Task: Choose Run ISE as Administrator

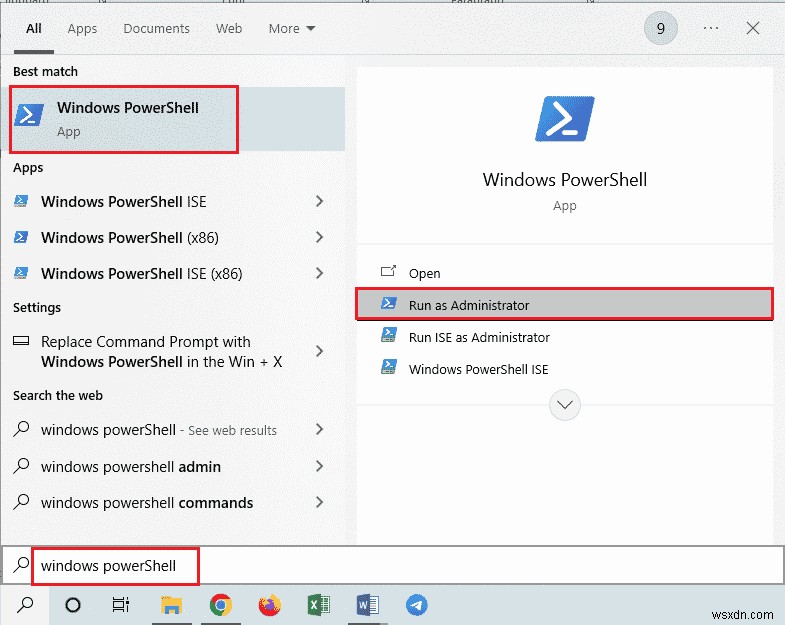Action: (x=565, y=337)
